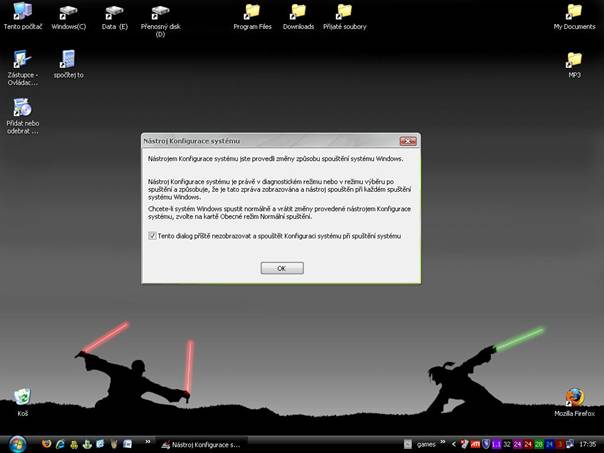Image resolution: width=604 pixels, height=453 pixels.
Task: Click the Nástroj Konfigurace taskbar button
Action: point(202,445)
